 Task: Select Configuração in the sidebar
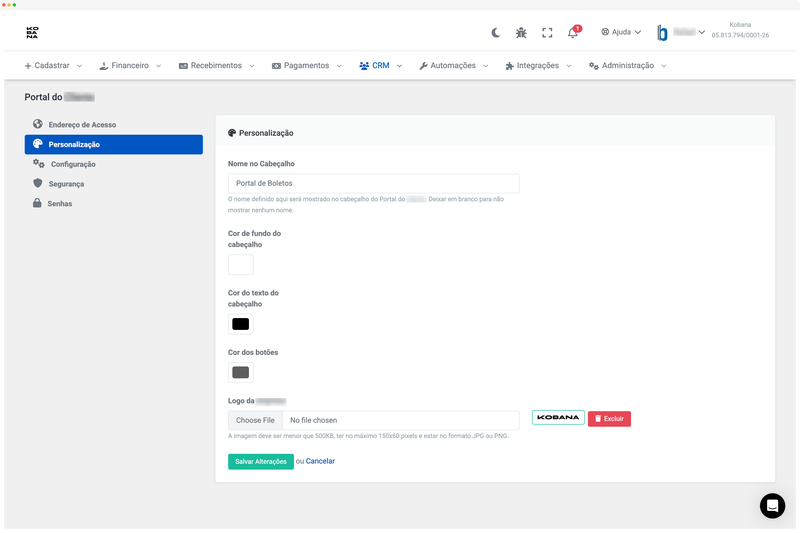pos(73,164)
